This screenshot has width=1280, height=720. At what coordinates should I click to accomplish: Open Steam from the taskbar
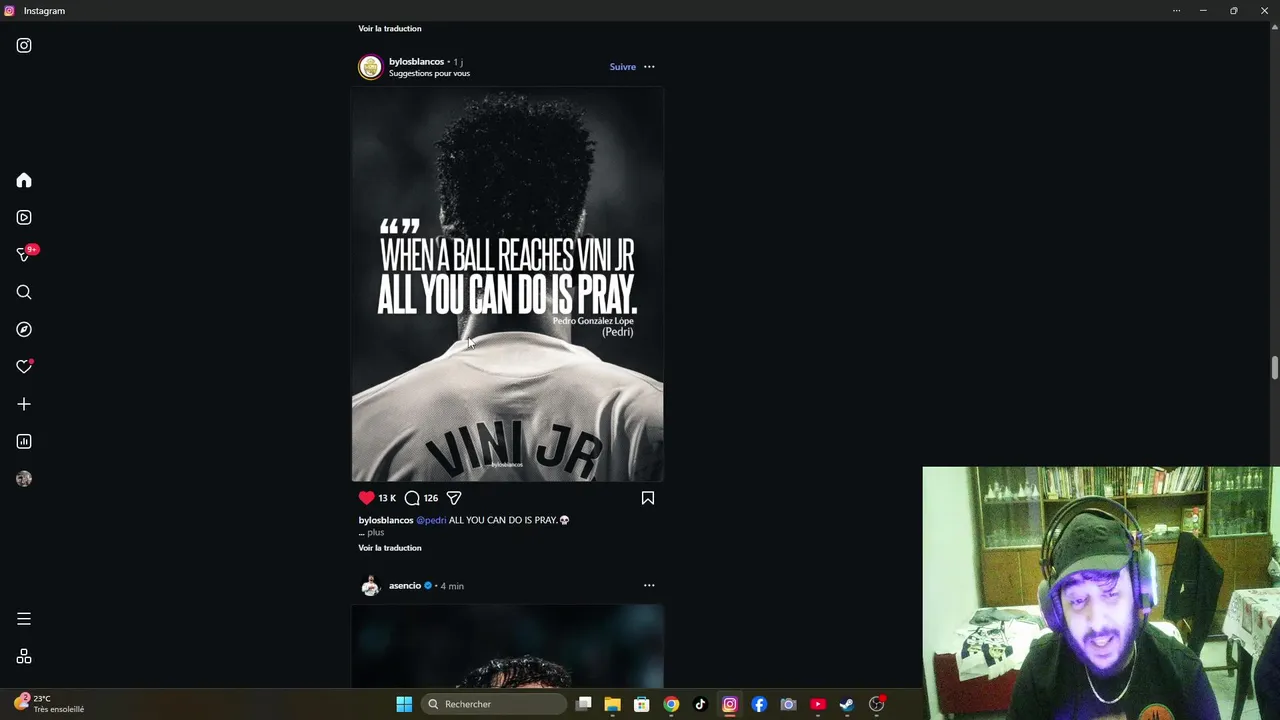click(847, 704)
